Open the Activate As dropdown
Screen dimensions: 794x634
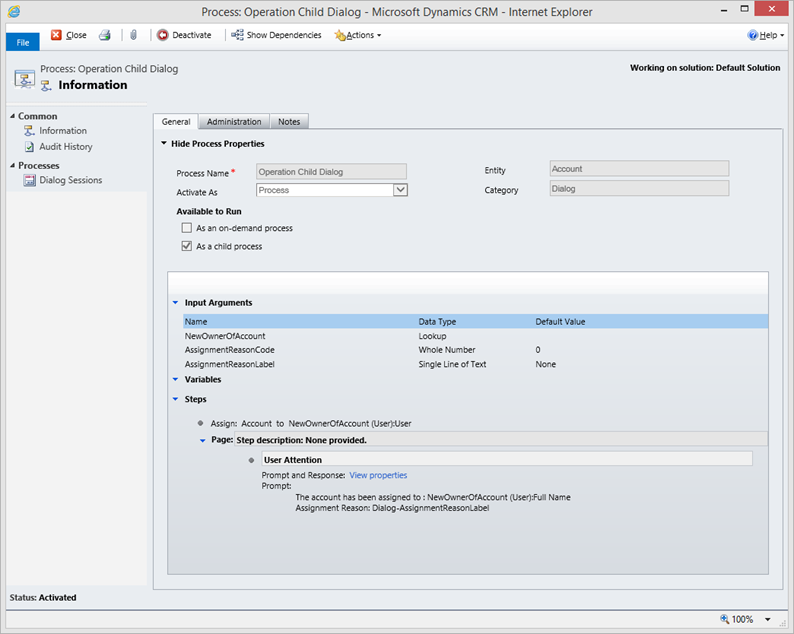[x=401, y=190]
